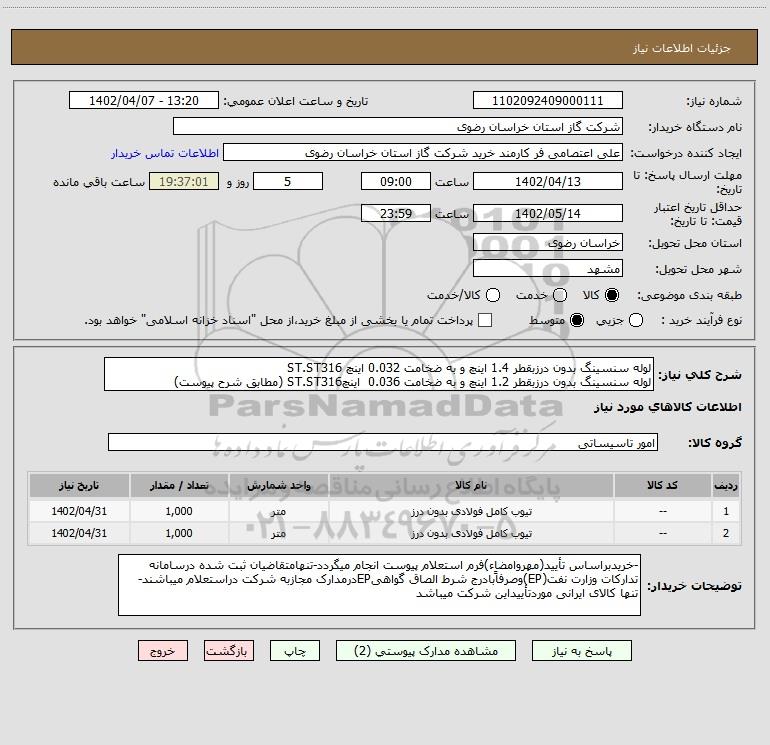Click the نام کالا column header

(470, 485)
